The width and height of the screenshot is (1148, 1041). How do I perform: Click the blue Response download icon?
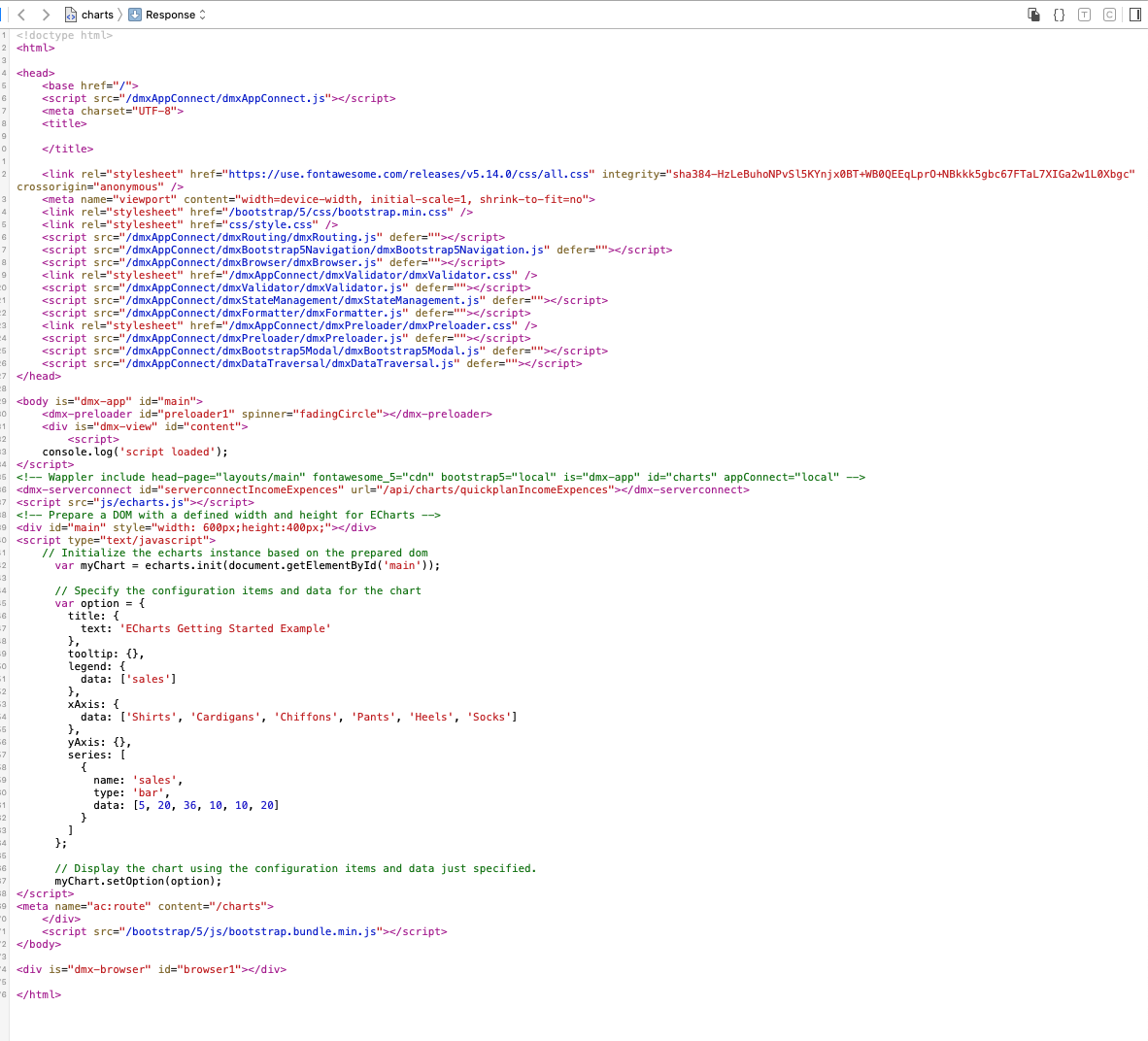[135, 15]
